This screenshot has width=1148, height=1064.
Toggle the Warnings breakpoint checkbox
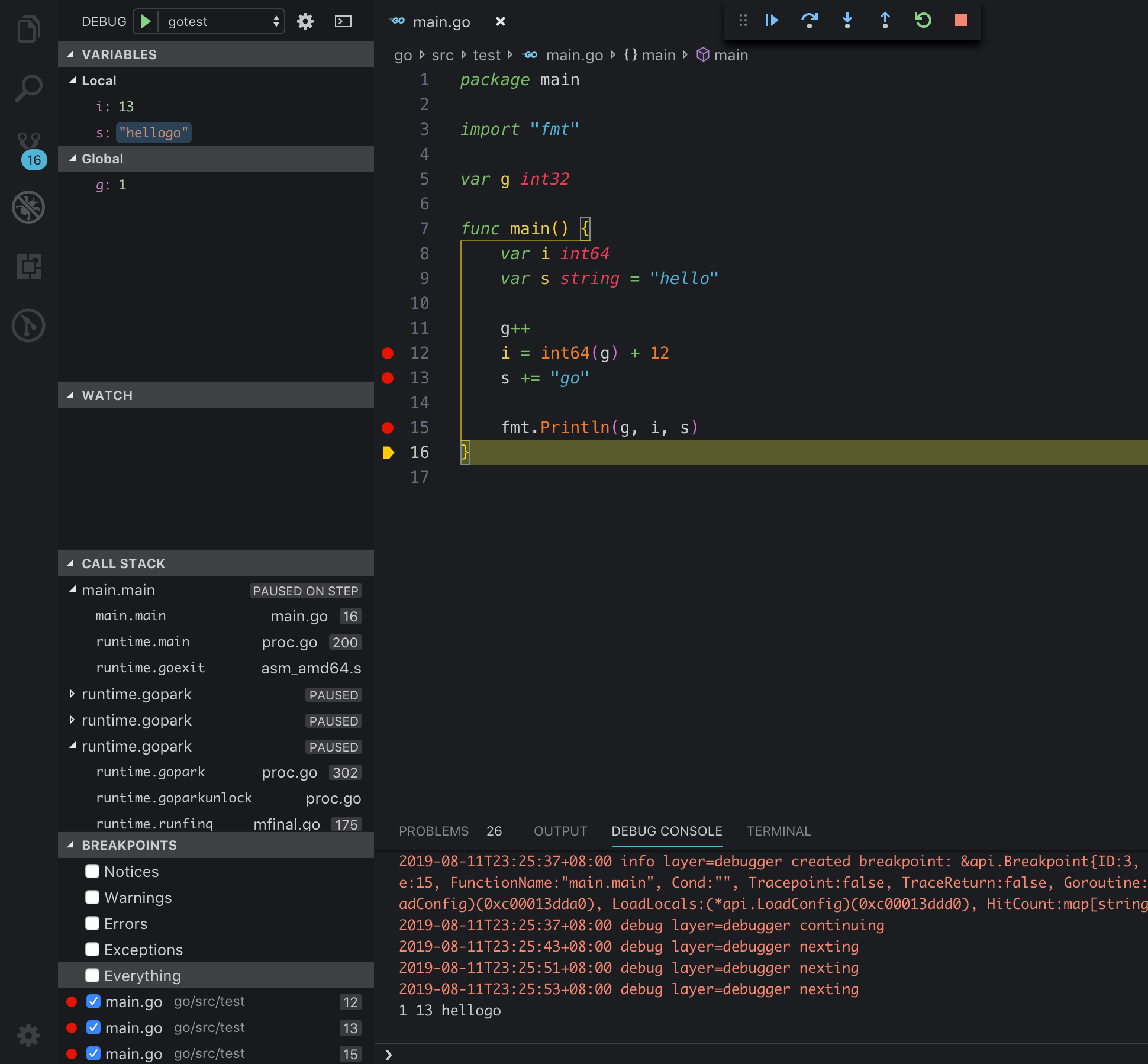click(92, 897)
